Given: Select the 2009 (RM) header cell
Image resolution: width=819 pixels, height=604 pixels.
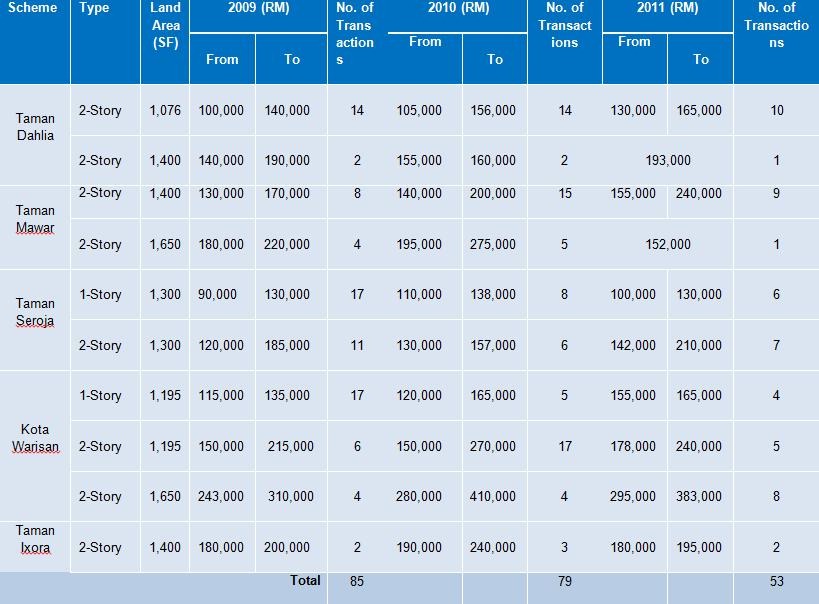Looking at the screenshot, I should (257, 8).
